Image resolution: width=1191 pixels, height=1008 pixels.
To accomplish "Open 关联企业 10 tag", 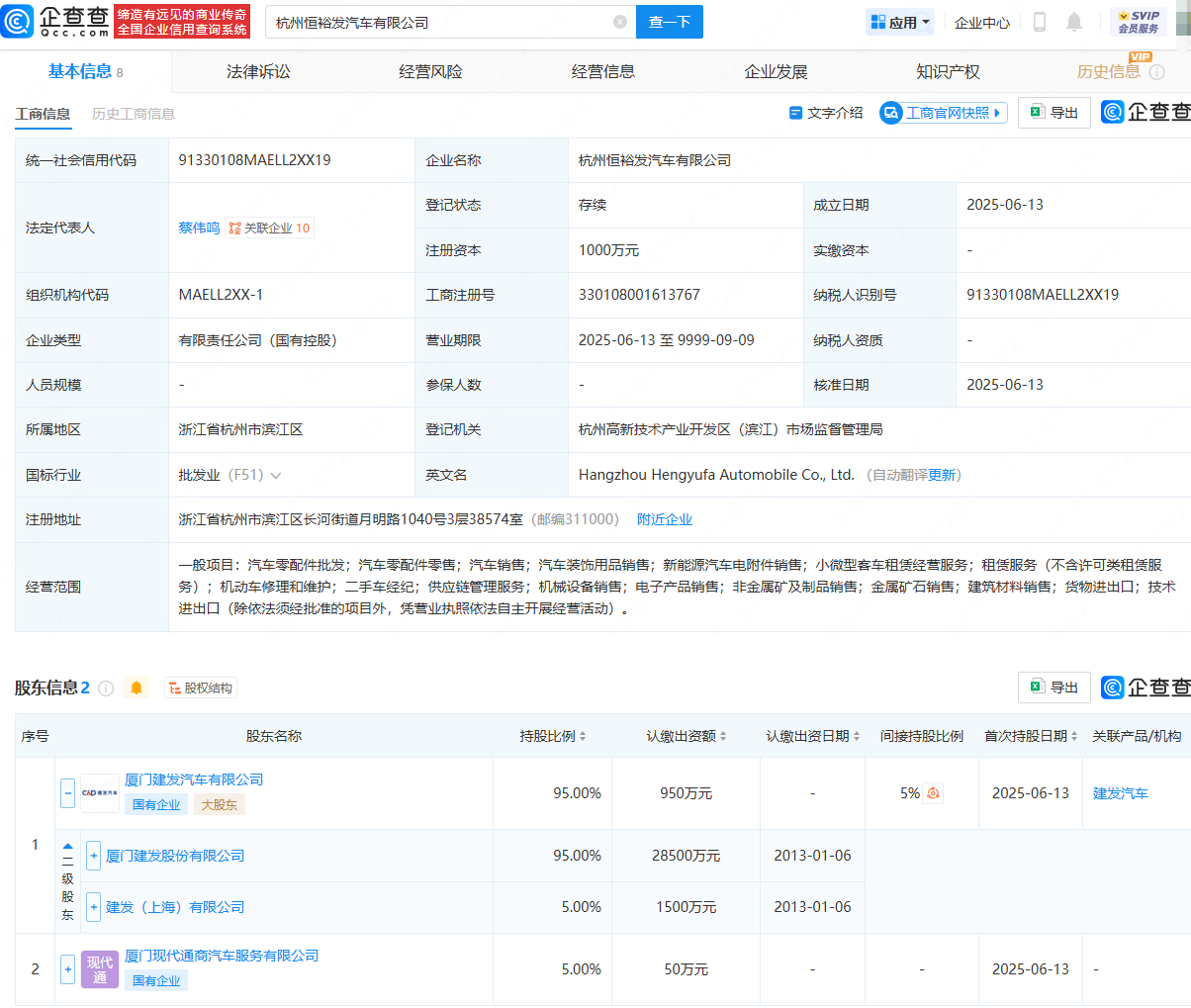I will click(269, 228).
